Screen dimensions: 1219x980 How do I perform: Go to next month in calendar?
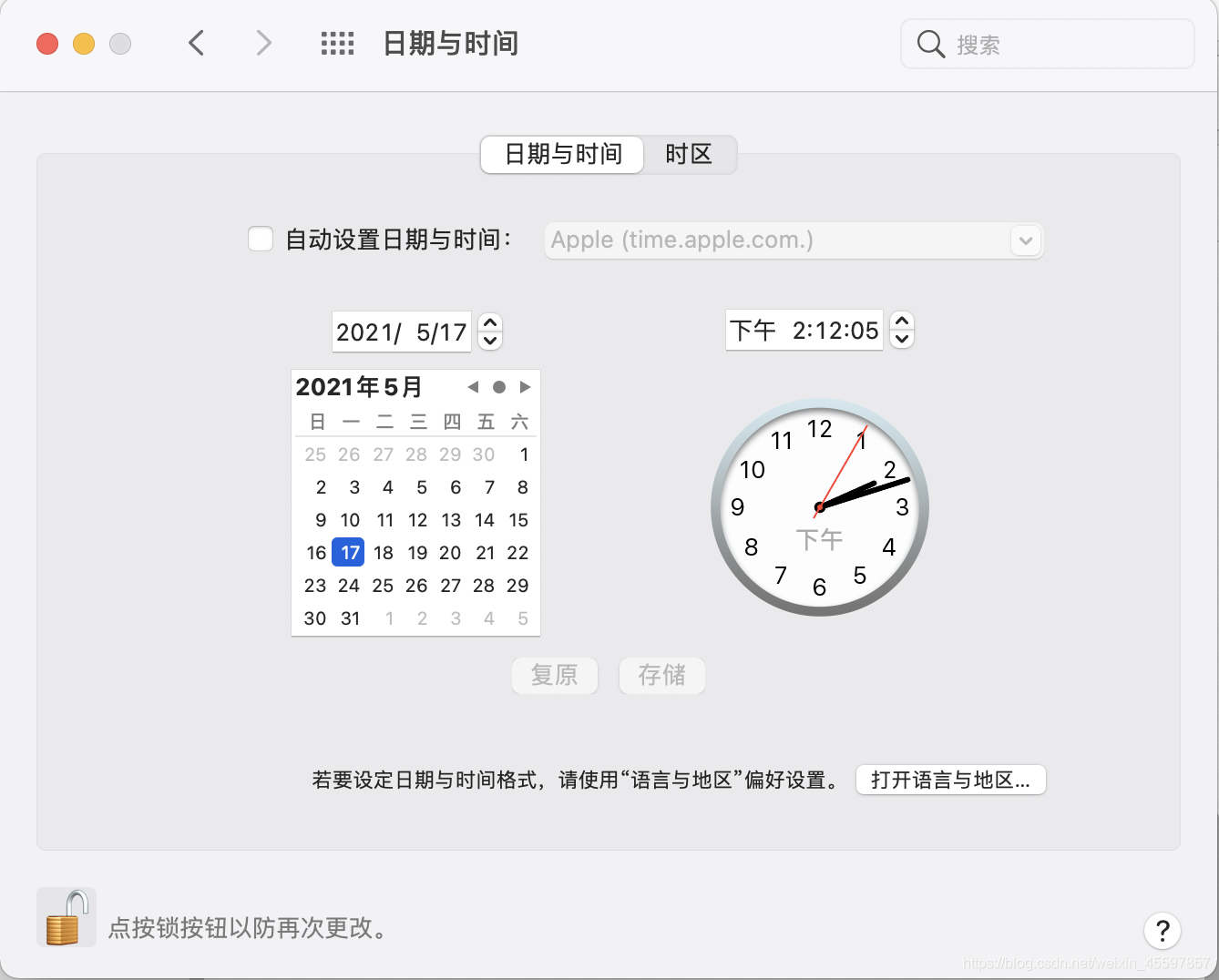point(526,387)
